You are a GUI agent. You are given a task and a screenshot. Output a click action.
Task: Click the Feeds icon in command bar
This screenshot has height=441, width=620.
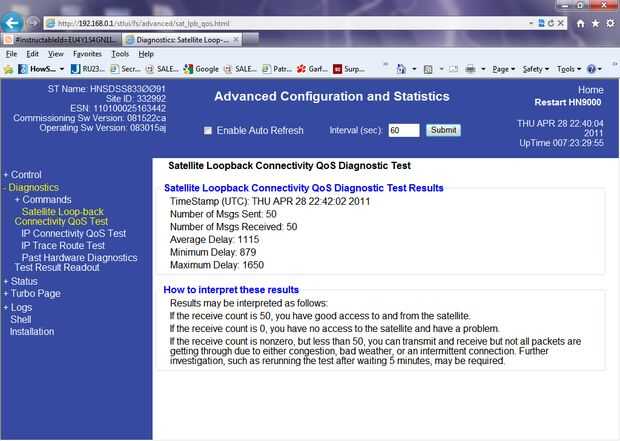tap(428, 70)
